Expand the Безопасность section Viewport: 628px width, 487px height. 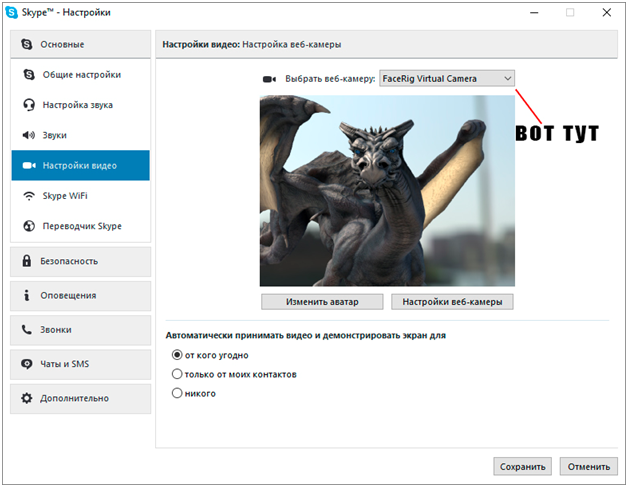coord(81,262)
